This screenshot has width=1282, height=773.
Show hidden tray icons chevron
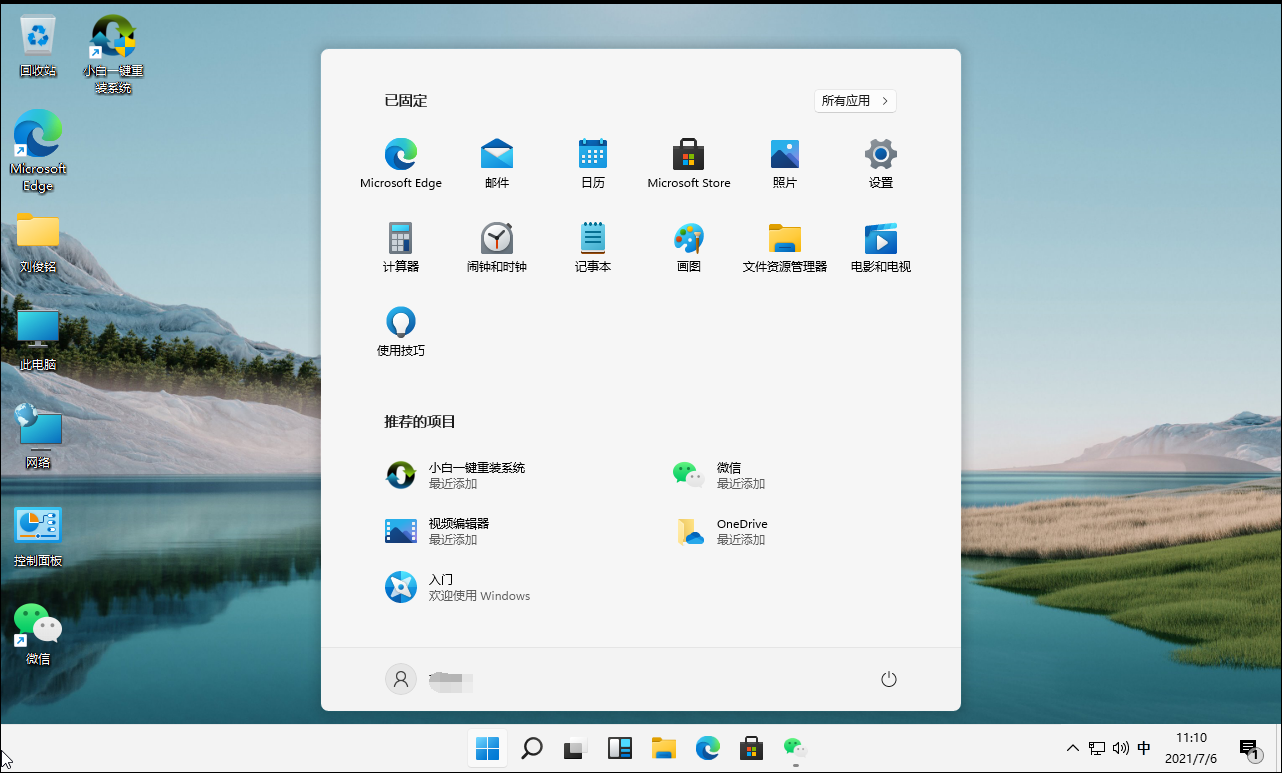[x=1073, y=748]
